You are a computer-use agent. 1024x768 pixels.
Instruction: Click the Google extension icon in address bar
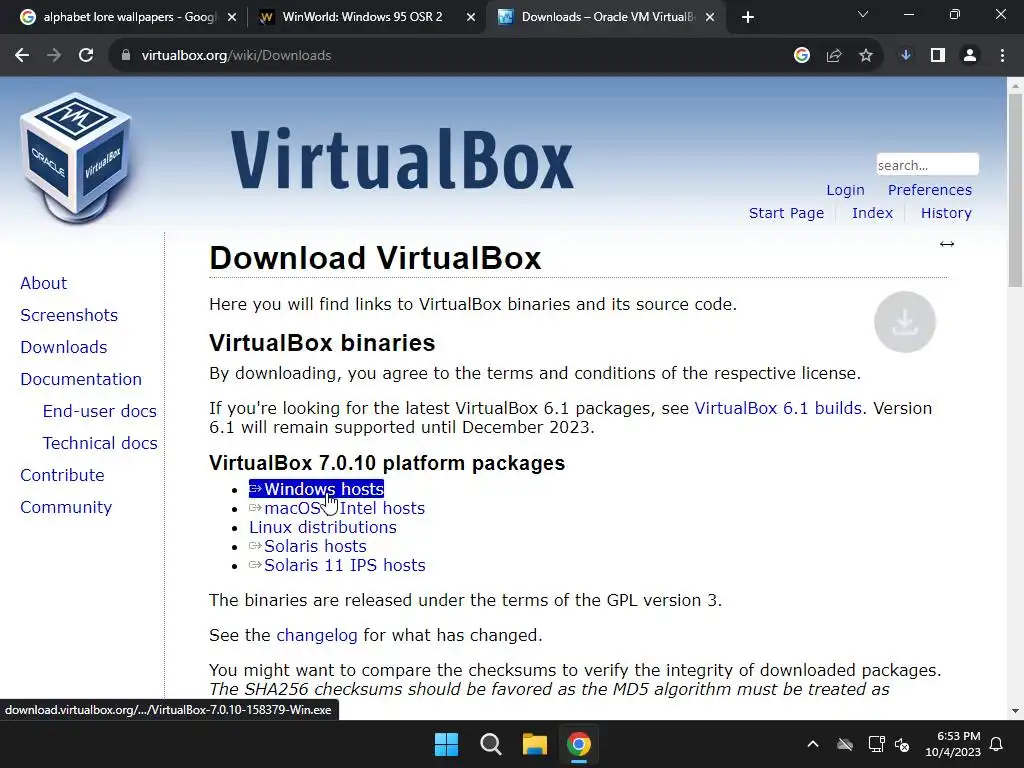pyautogui.click(x=802, y=56)
